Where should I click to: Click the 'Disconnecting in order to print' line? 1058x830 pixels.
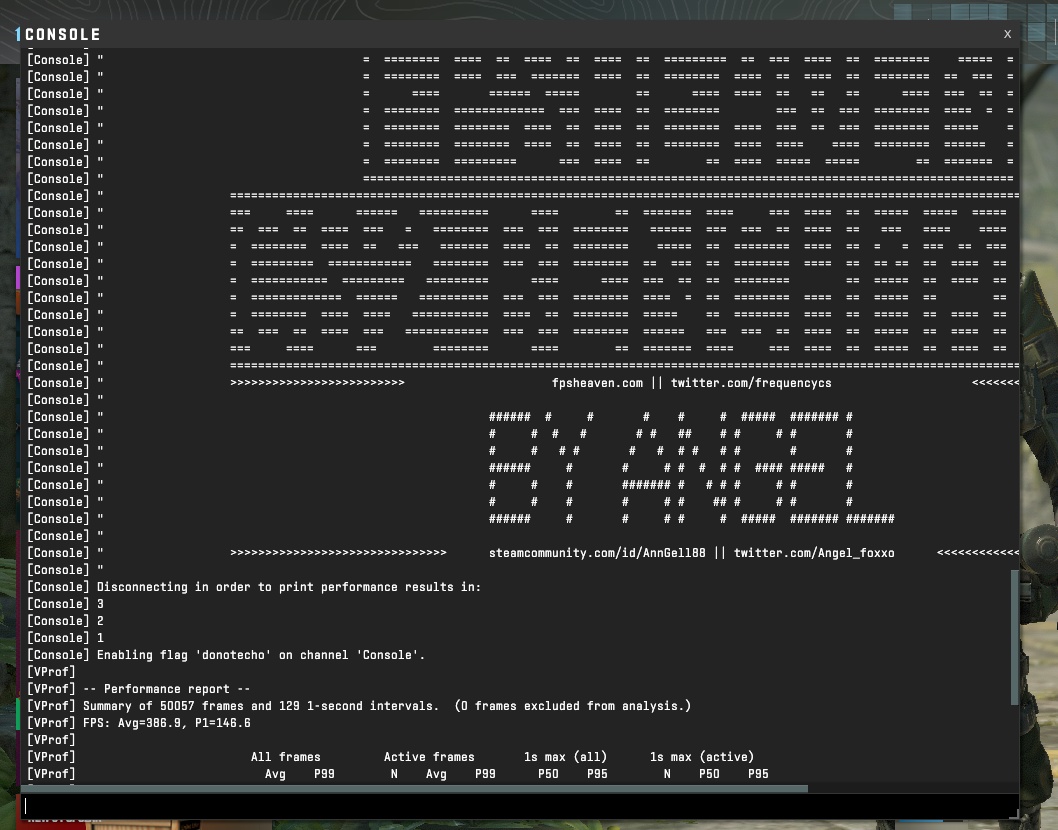[288, 587]
